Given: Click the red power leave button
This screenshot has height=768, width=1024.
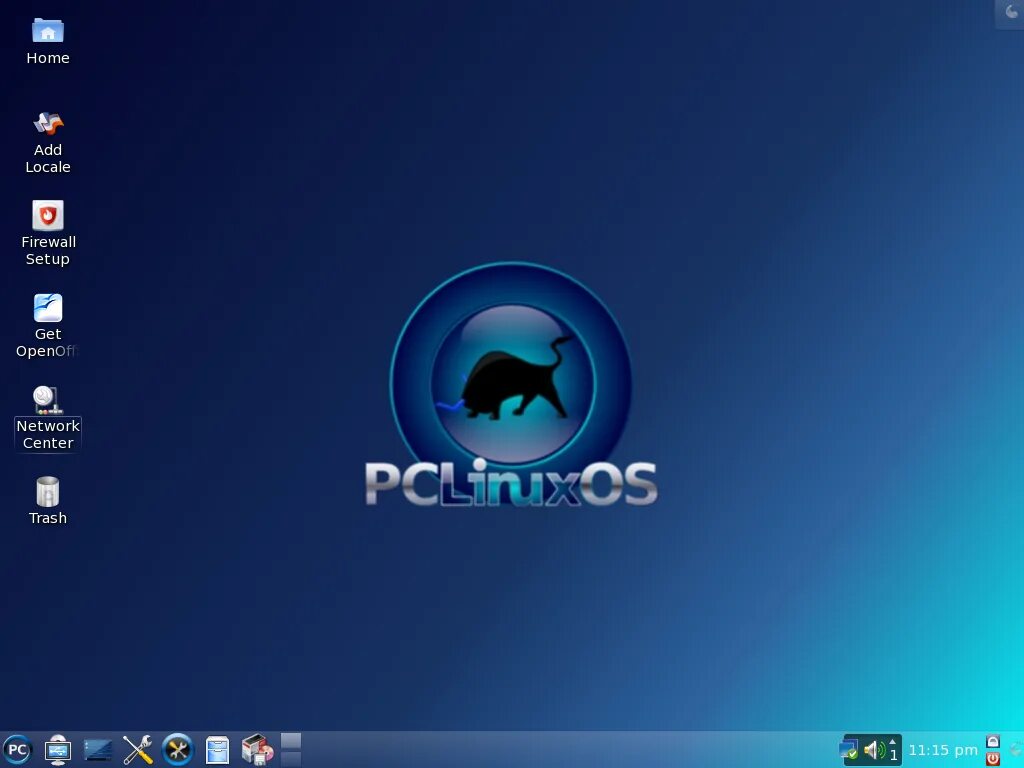Looking at the screenshot, I should coord(993,758).
